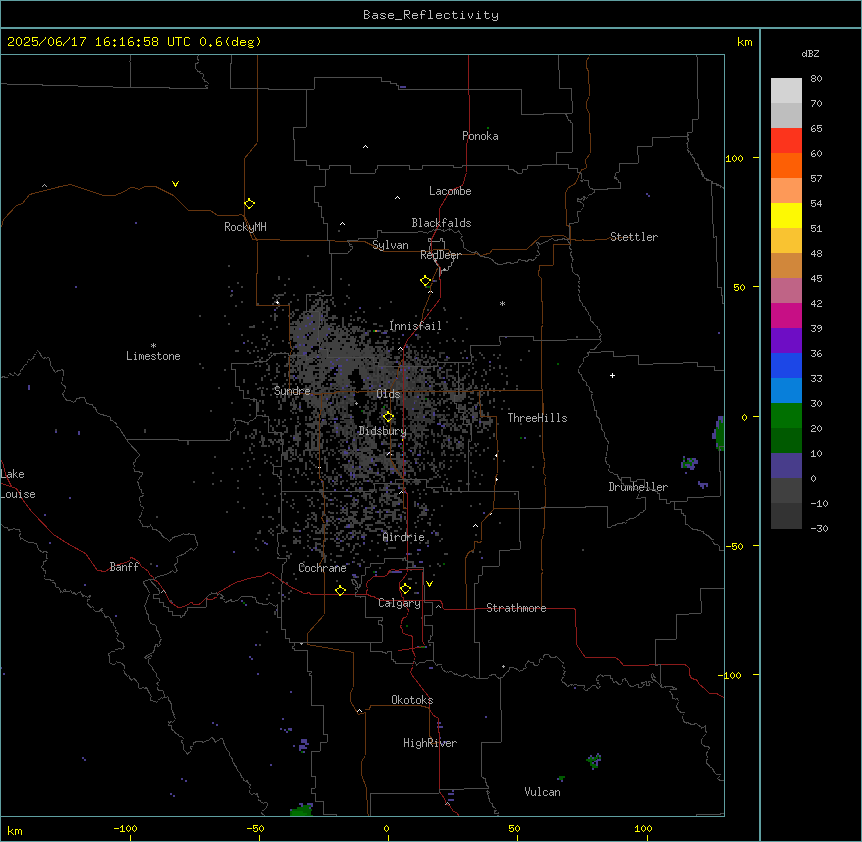Click the 100 tick on the bottom axis

[643, 828]
